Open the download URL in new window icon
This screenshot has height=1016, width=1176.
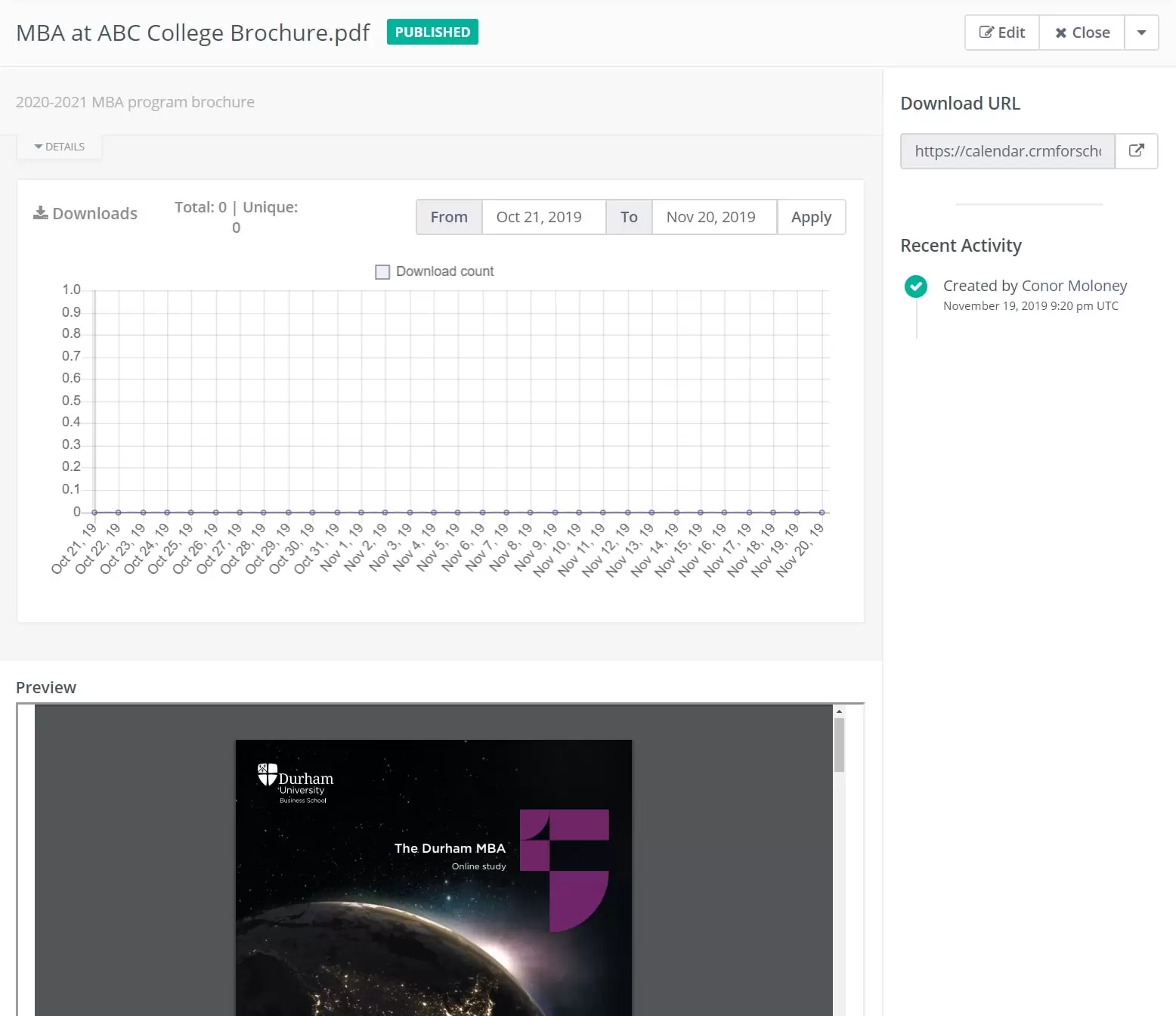point(1136,151)
